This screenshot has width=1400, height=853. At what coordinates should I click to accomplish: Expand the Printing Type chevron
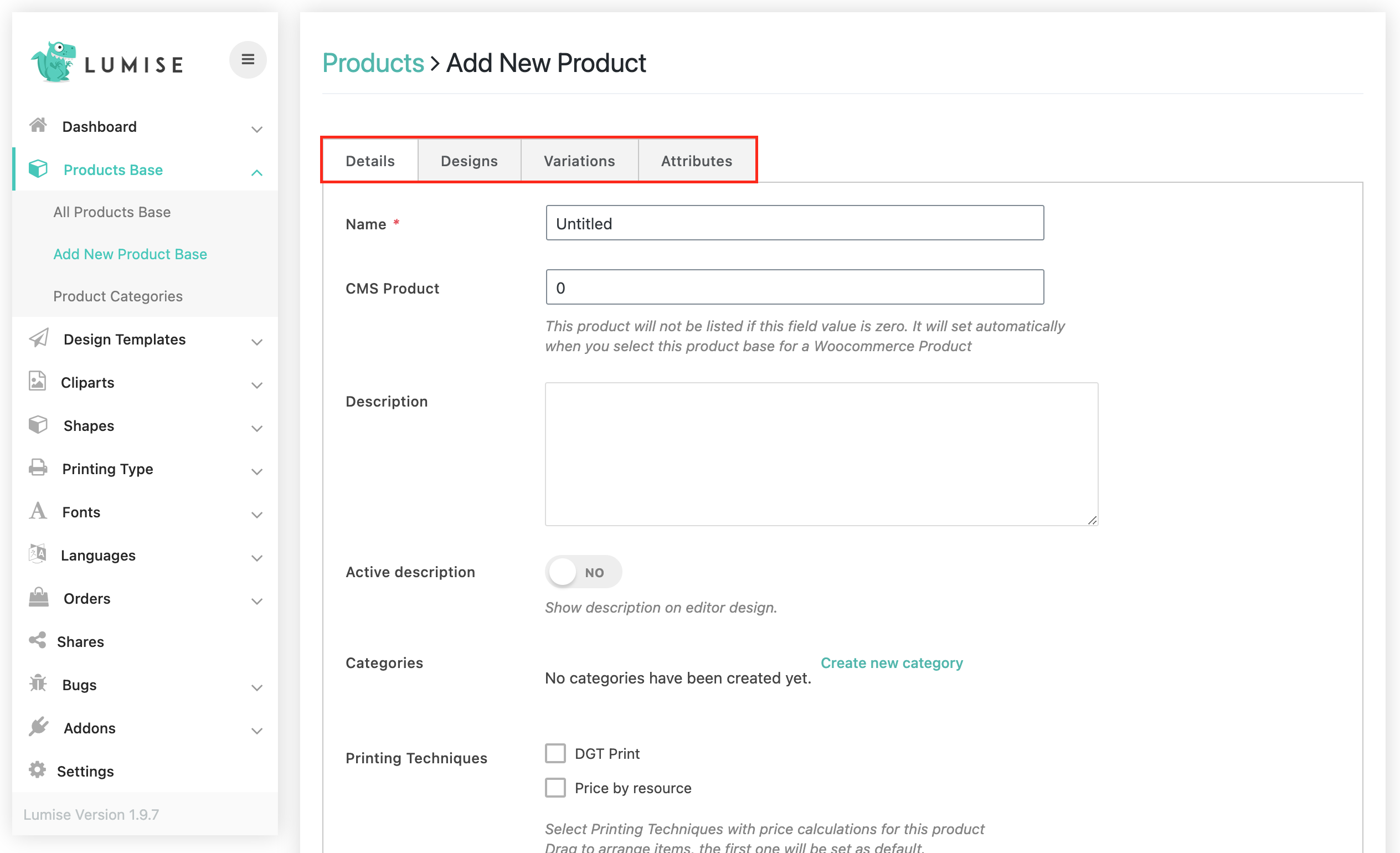[x=257, y=471]
